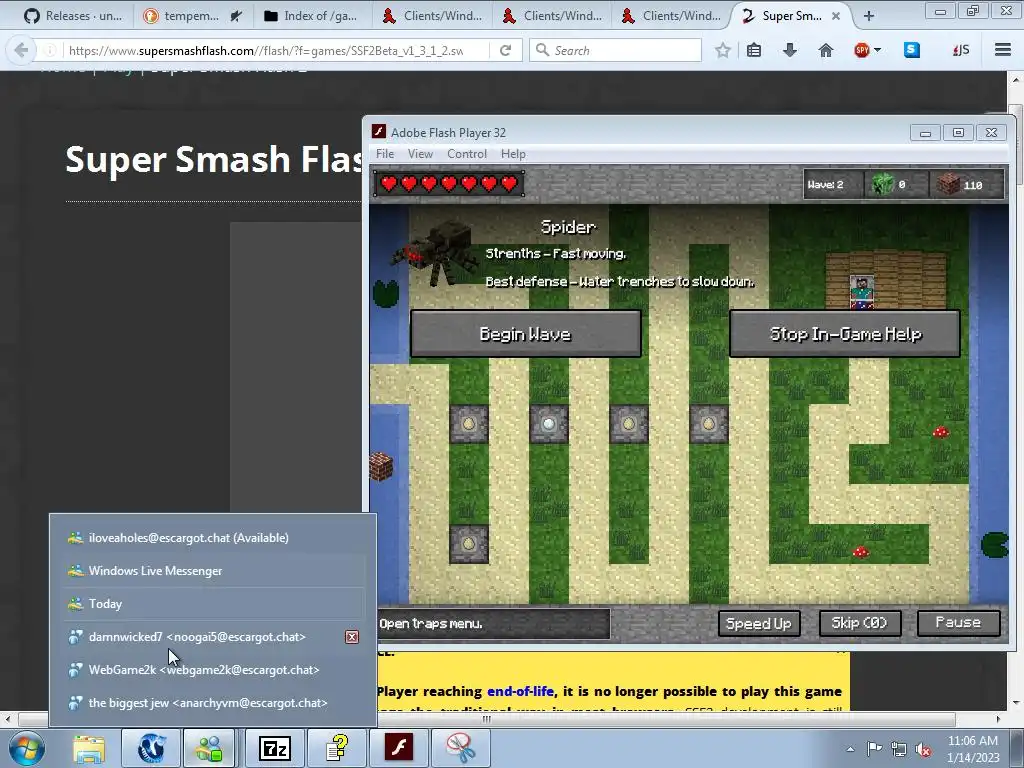Open the browser hamburger menu

(1002, 50)
